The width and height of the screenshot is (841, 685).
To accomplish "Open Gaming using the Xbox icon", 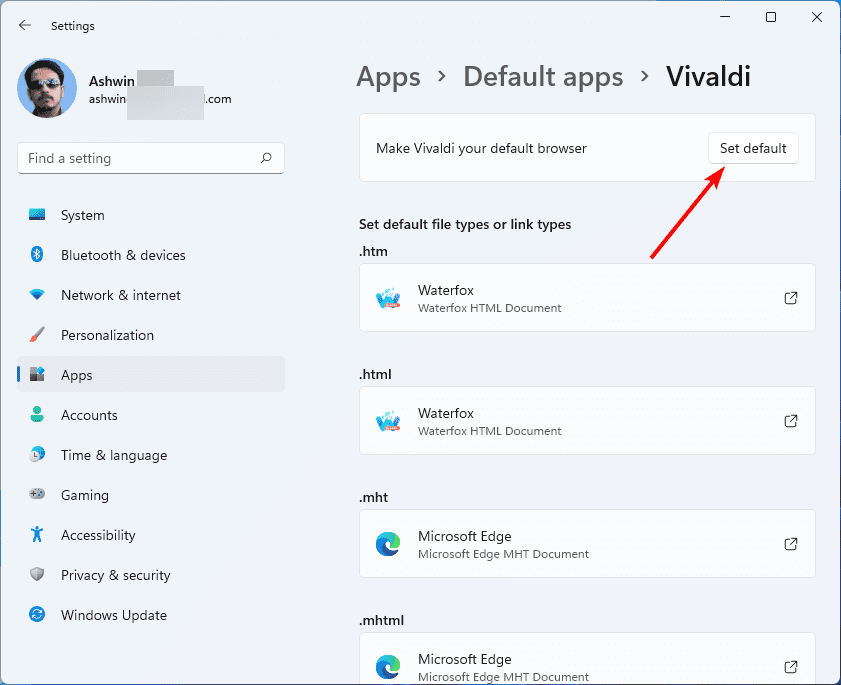I will point(37,495).
